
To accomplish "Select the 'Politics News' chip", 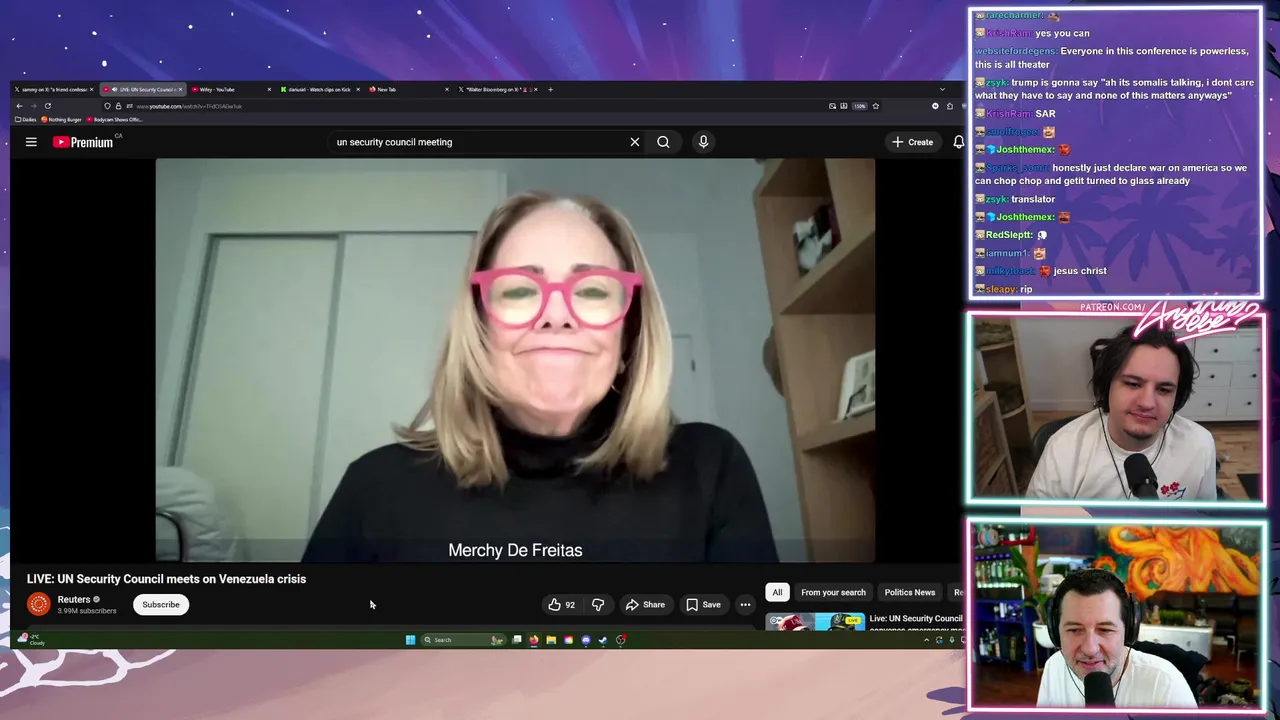I will pyautogui.click(x=909, y=592).
